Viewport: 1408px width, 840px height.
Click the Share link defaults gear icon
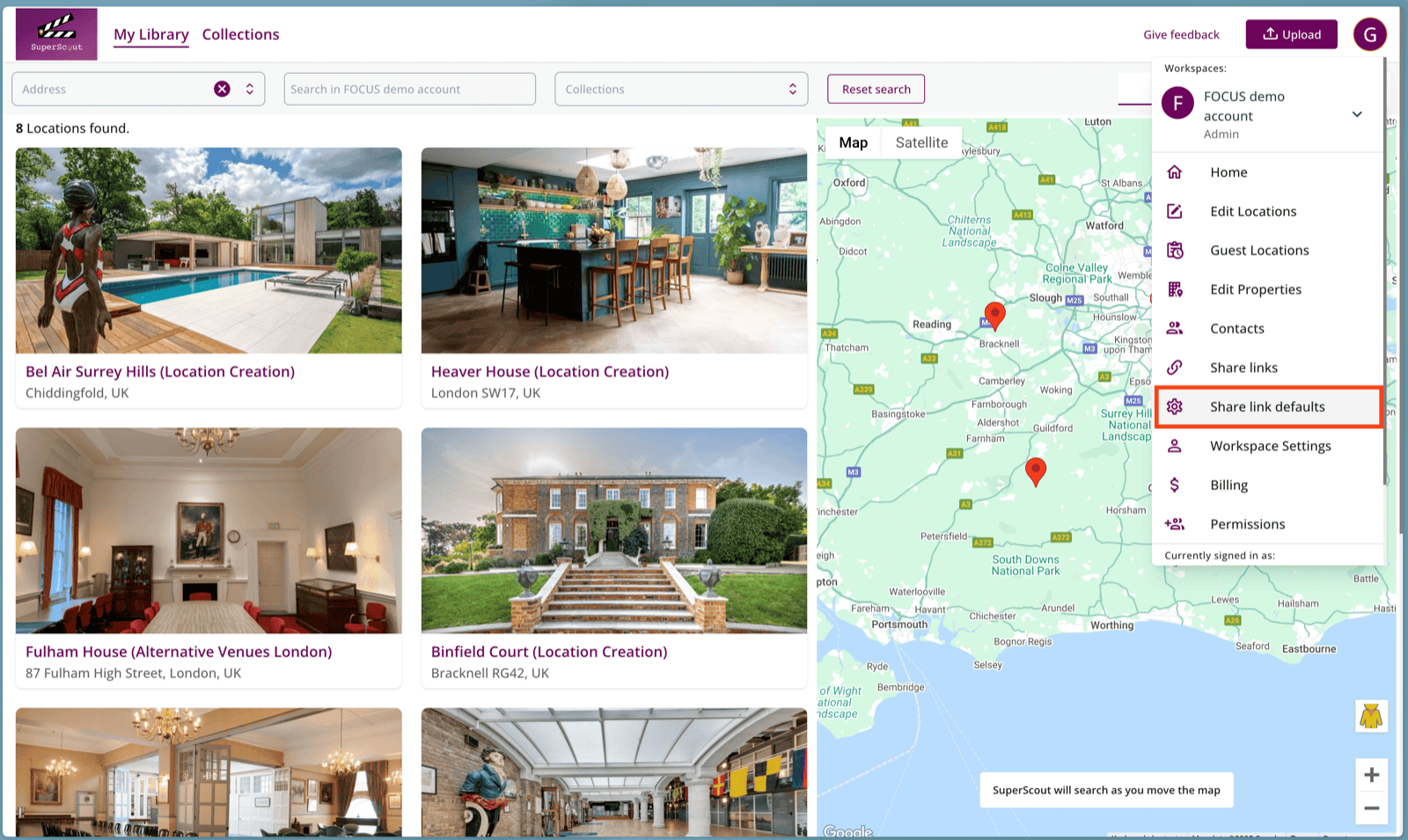(1175, 406)
